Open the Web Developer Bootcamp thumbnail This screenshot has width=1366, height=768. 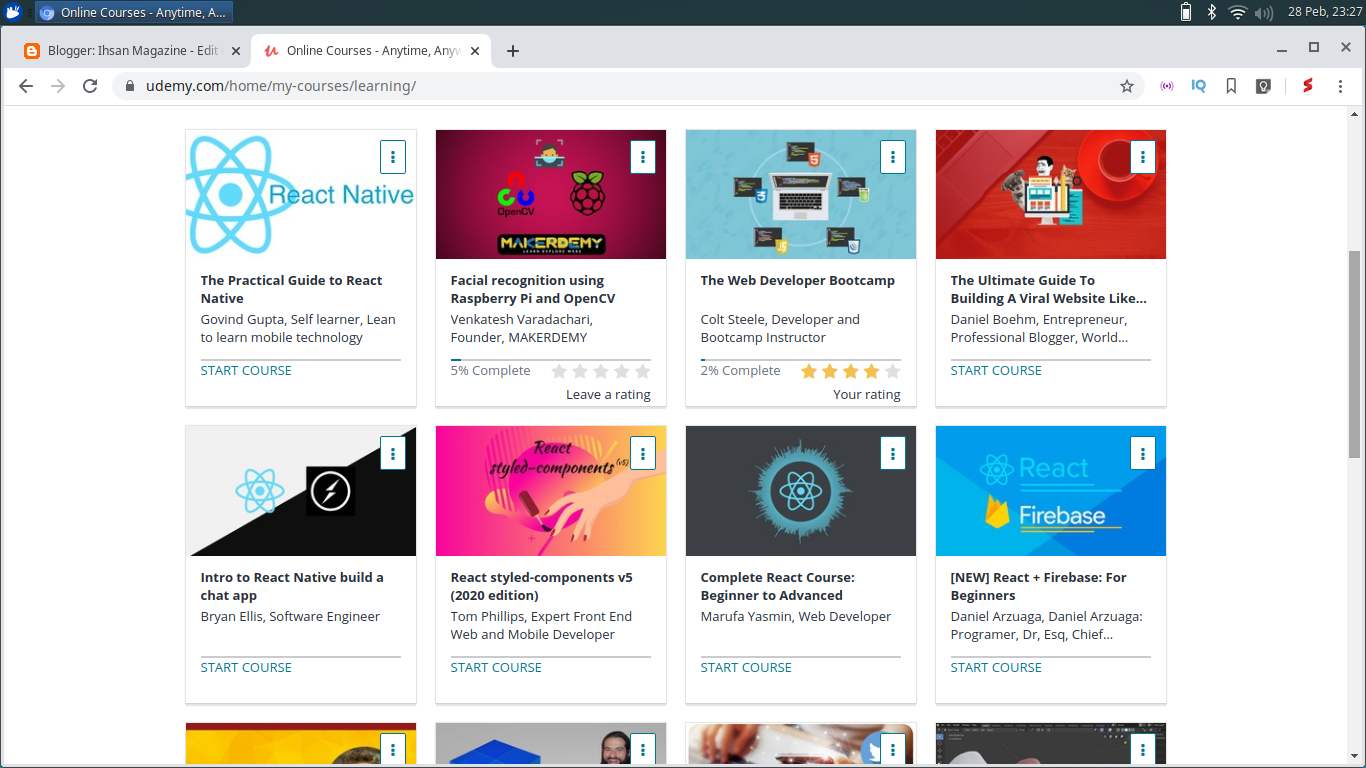801,194
